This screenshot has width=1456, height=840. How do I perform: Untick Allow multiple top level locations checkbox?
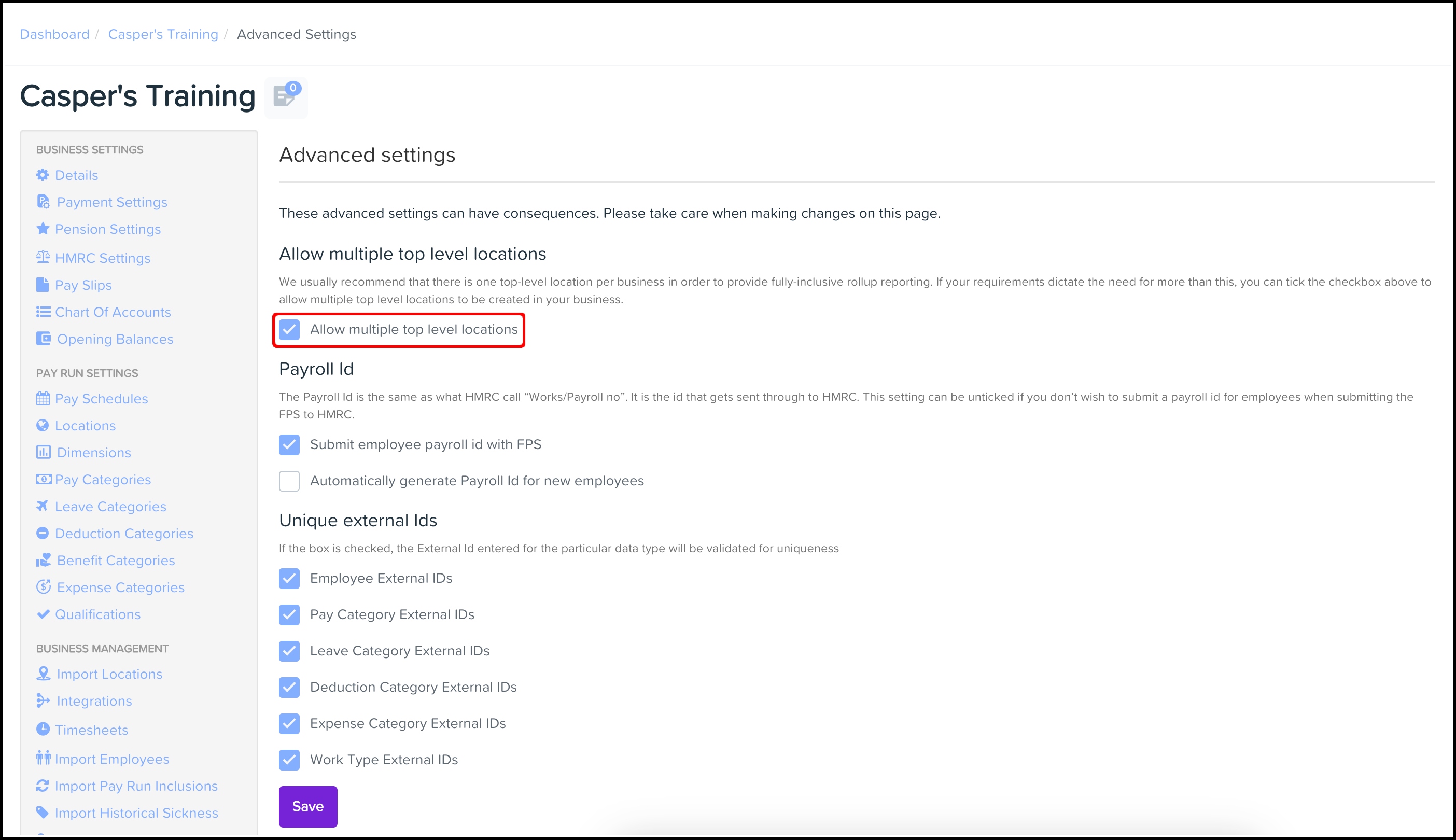pyautogui.click(x=289, y=329)
